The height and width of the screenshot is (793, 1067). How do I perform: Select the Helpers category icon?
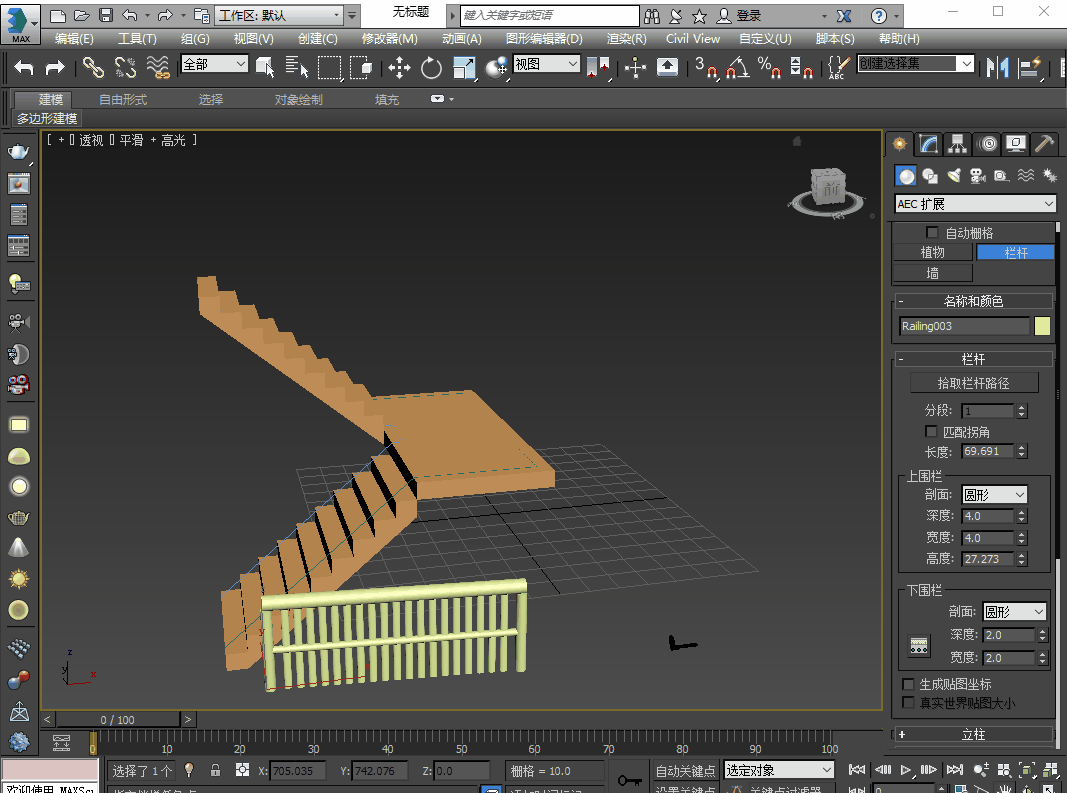pos(1002,176)
